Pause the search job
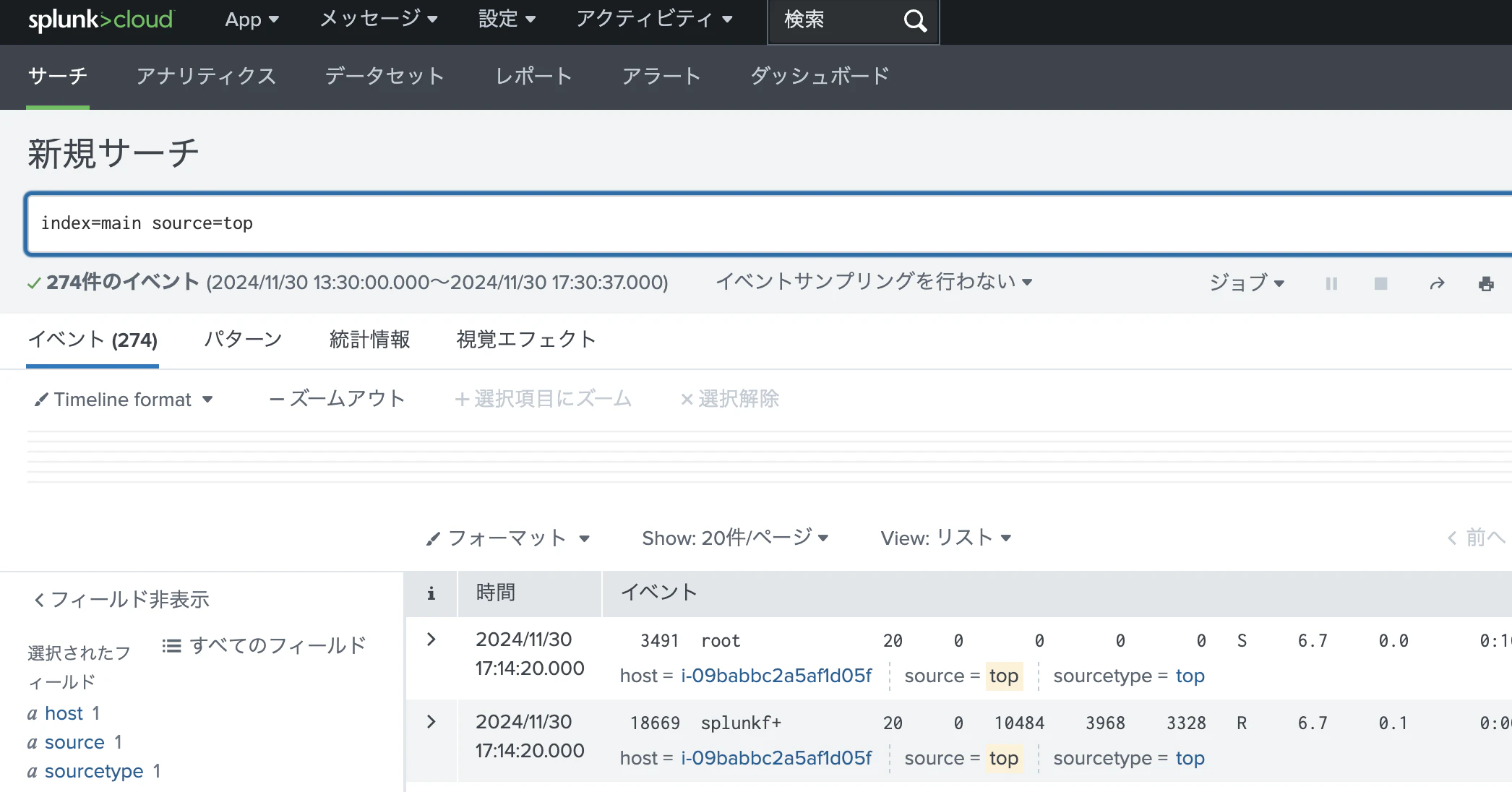Screen dimensions: 1512x792 coord(1331,283)
